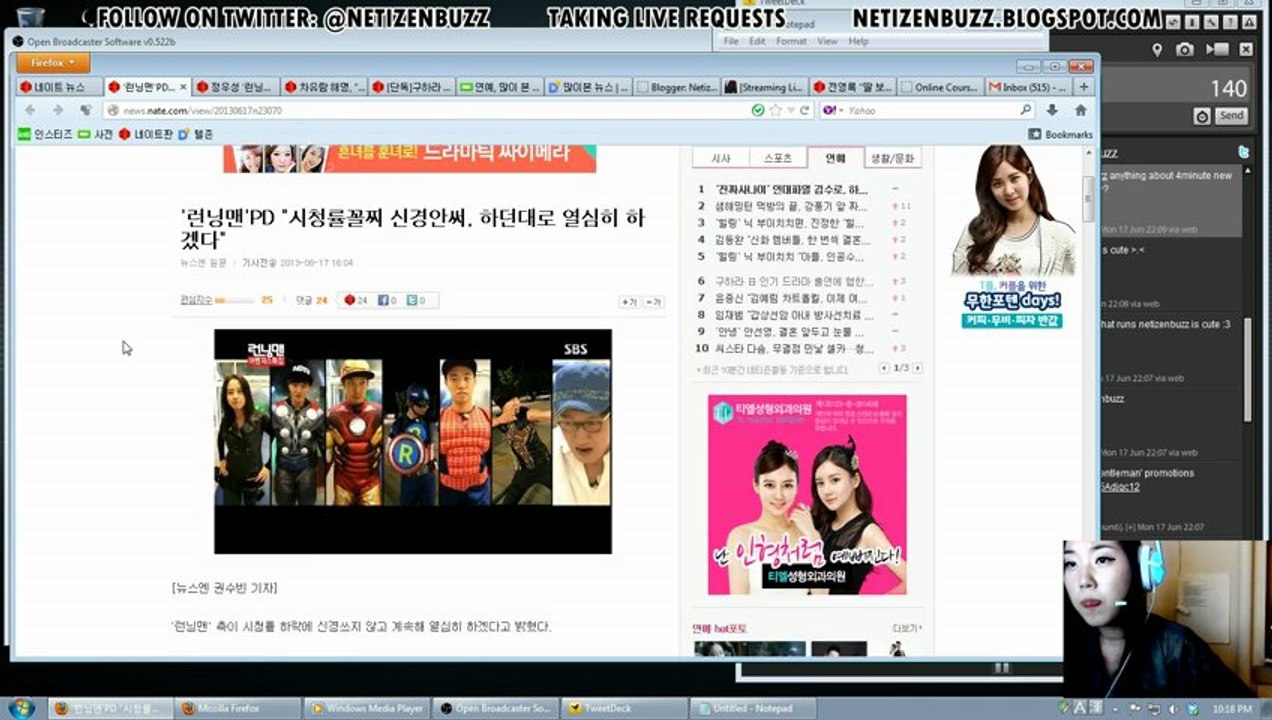
Task: Open the Bookmarks toolbar button
Action: 1060,134
